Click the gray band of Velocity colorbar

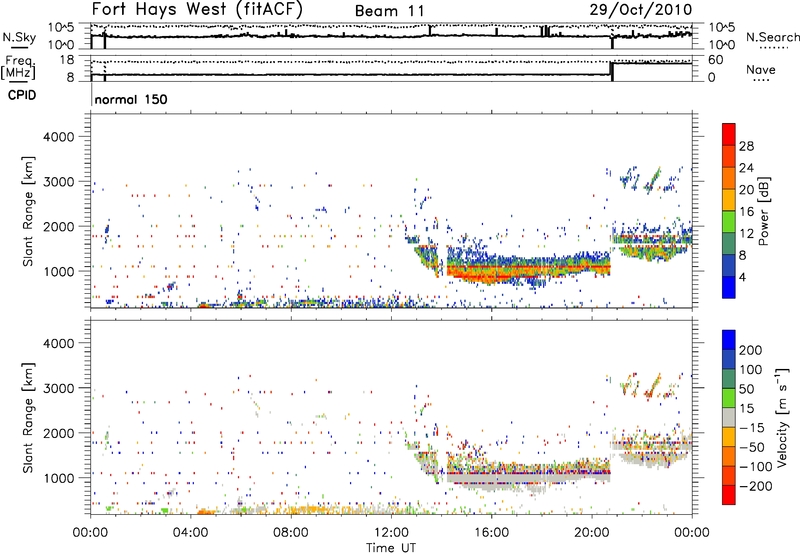(x=729, y=417)
